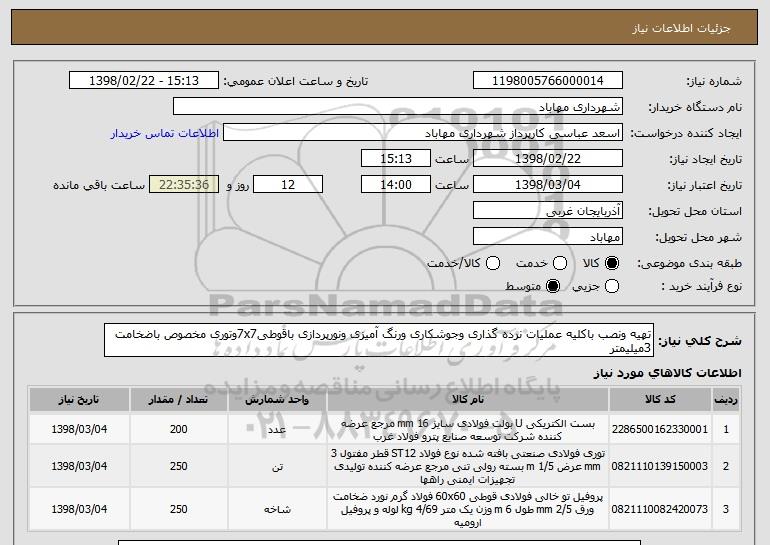The image size is (770, 545).
Task: Click the quantity 250 in row 2
Action: pos(178,466)
